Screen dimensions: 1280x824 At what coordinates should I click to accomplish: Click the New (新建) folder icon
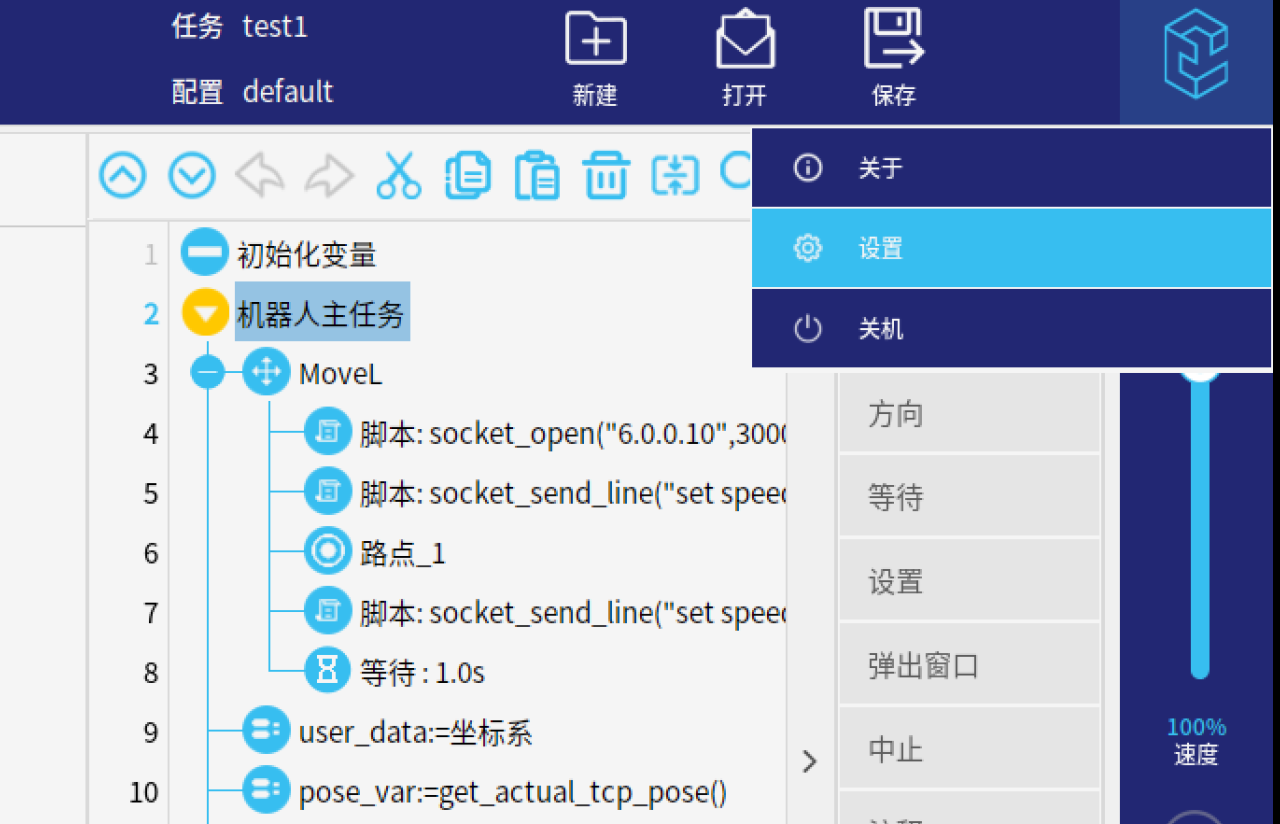click(x=595, y=42)
